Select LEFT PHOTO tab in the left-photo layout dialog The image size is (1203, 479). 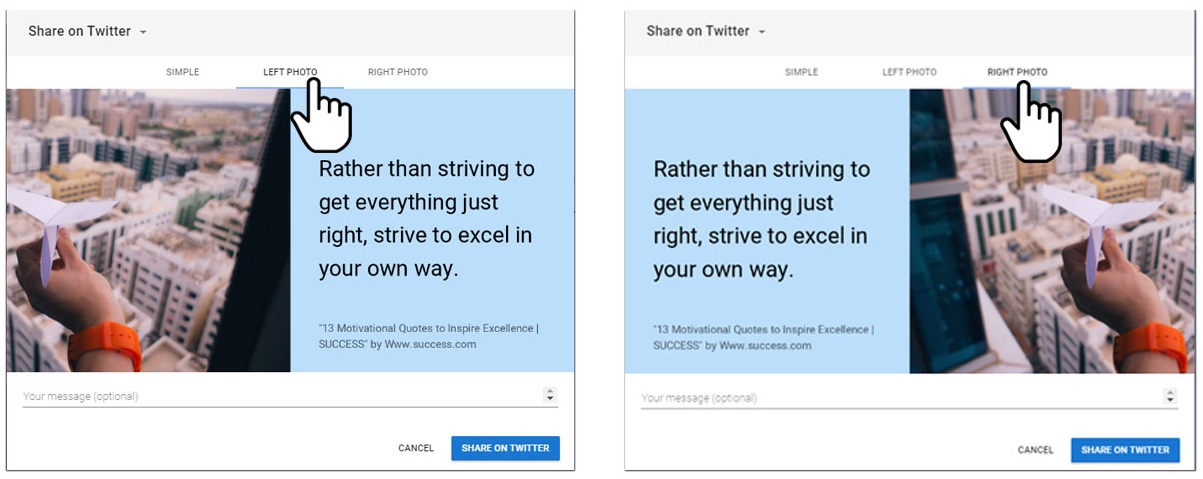click(289, 72)
